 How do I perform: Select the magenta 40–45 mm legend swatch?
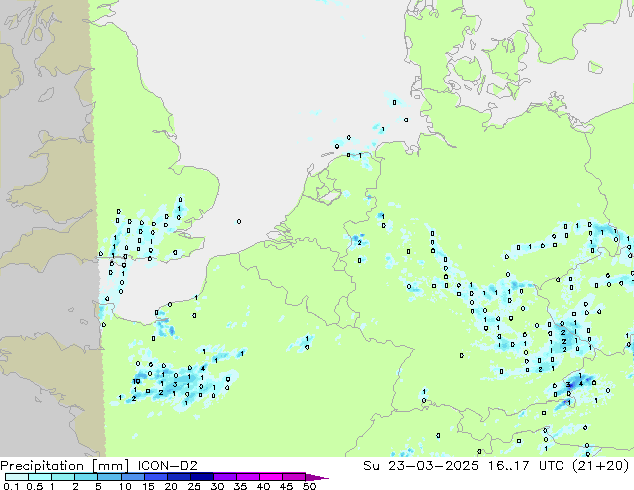271,477
